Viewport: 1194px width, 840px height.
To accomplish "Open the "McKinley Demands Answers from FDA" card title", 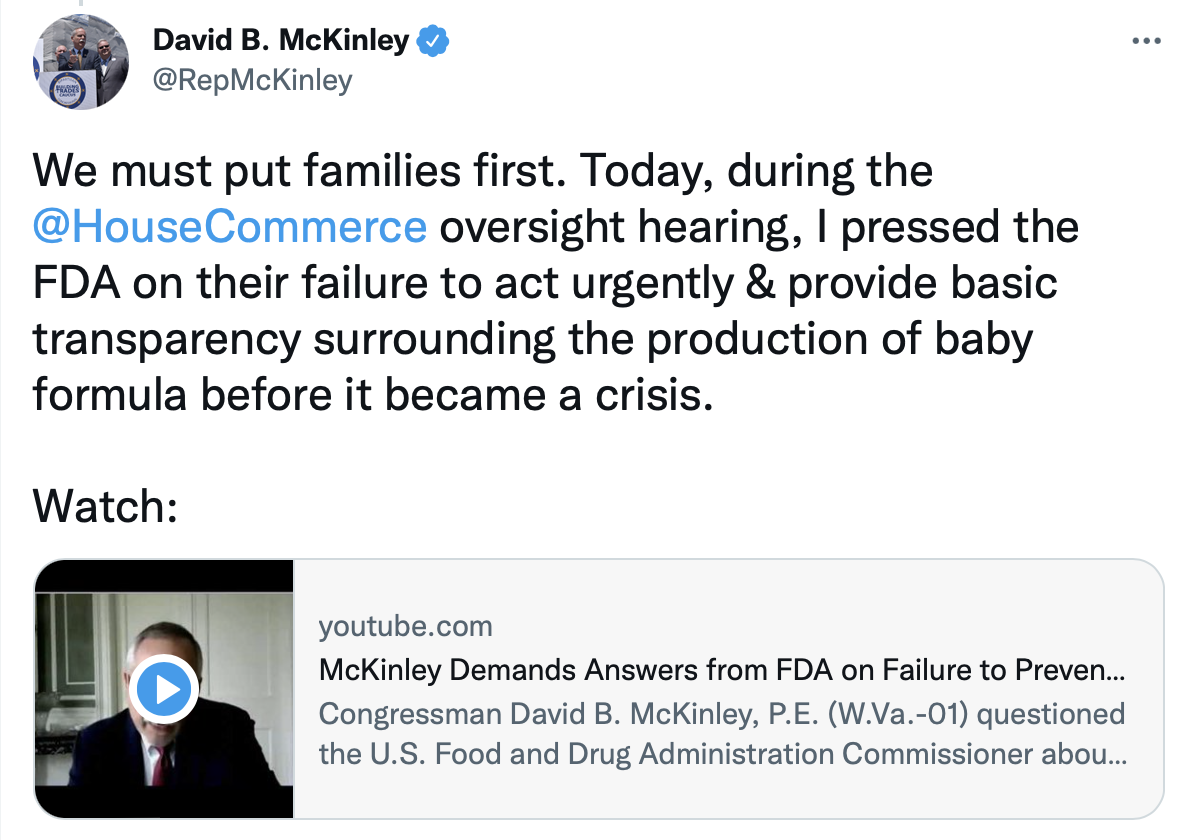I will tap(720, 670).
